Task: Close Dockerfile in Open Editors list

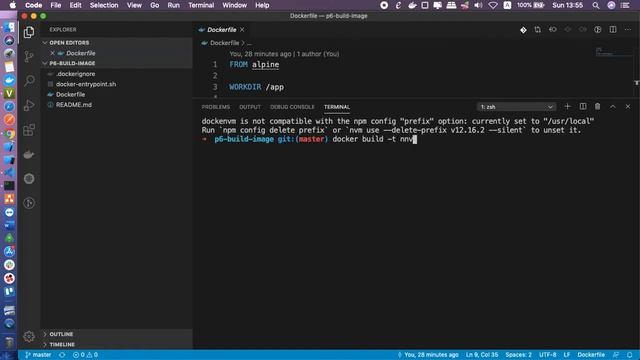Action: tap(52, 53)
